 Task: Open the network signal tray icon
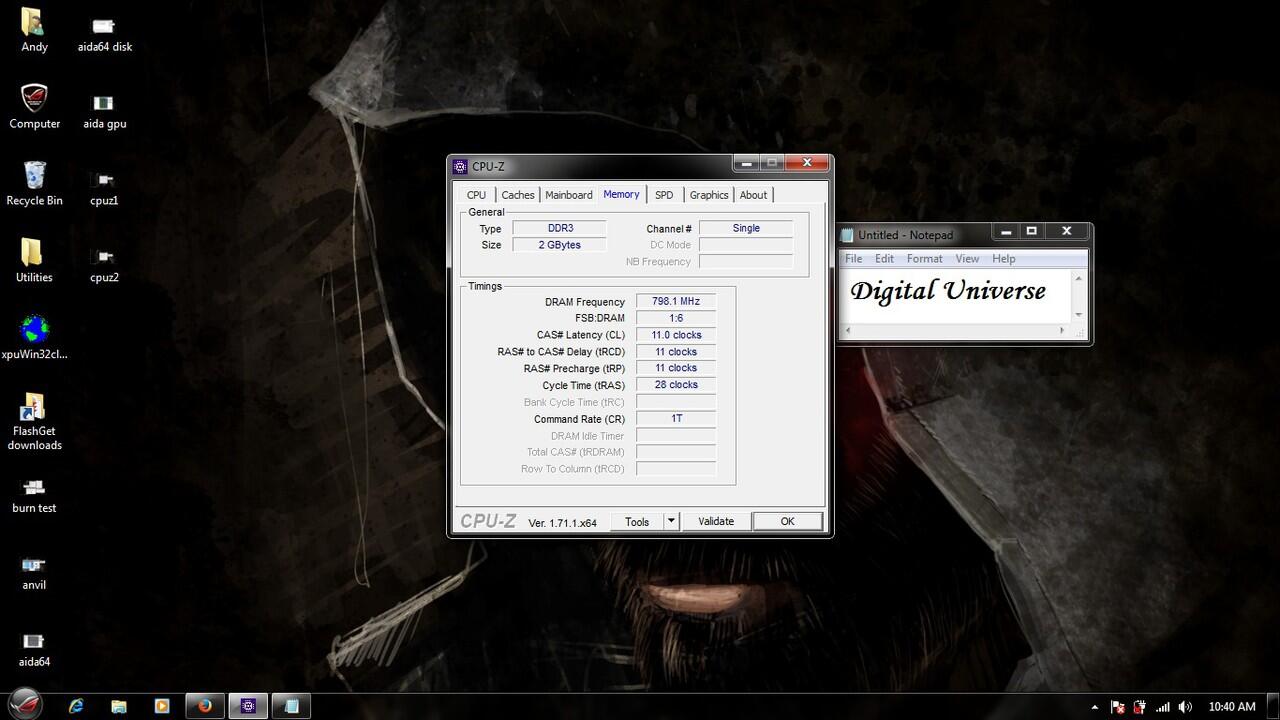pos(1162,707)
